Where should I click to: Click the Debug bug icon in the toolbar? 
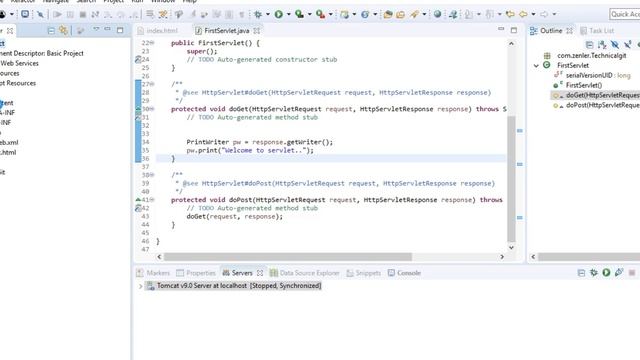(258, 15)
